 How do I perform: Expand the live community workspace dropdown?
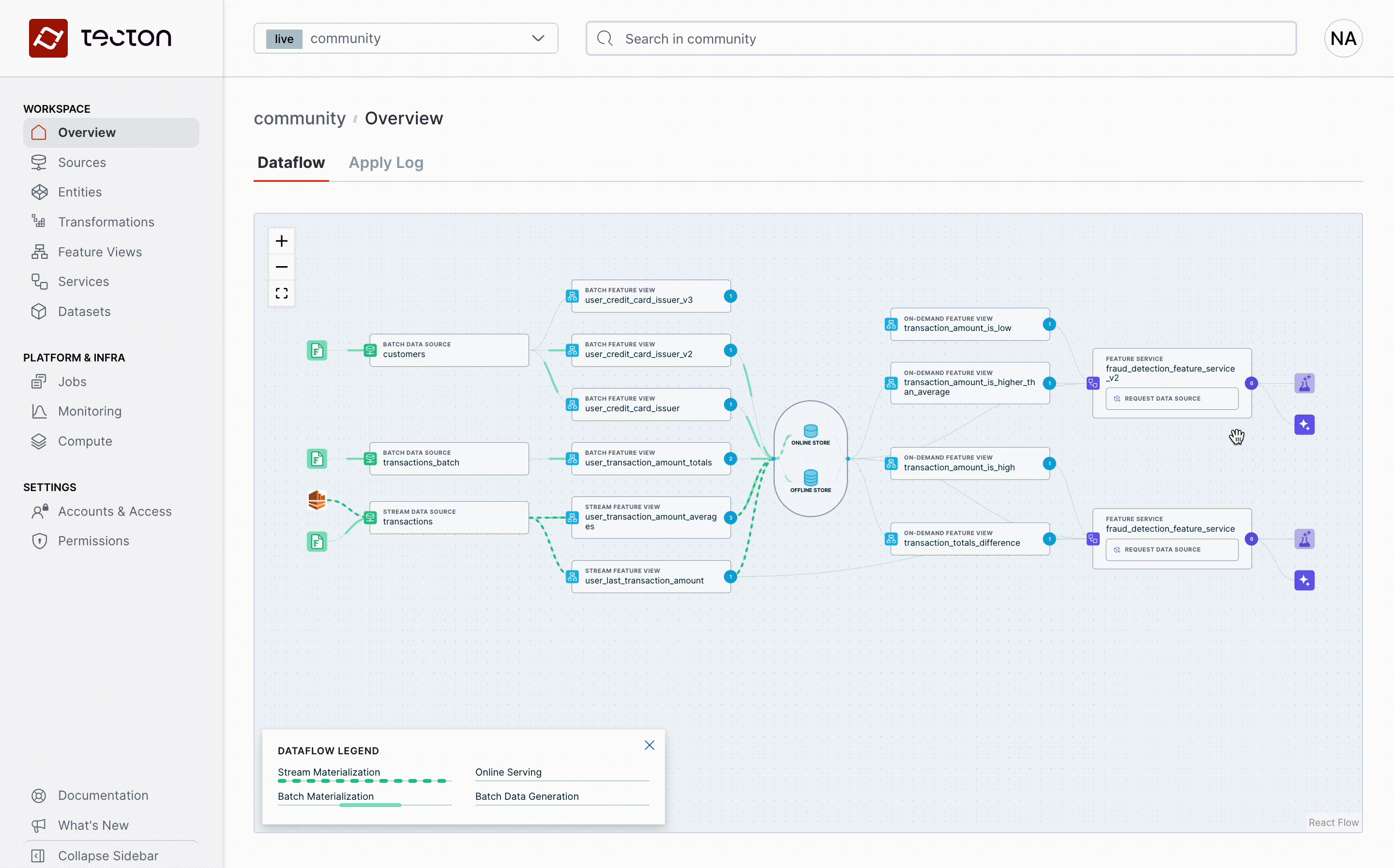[x=406, y=38]
